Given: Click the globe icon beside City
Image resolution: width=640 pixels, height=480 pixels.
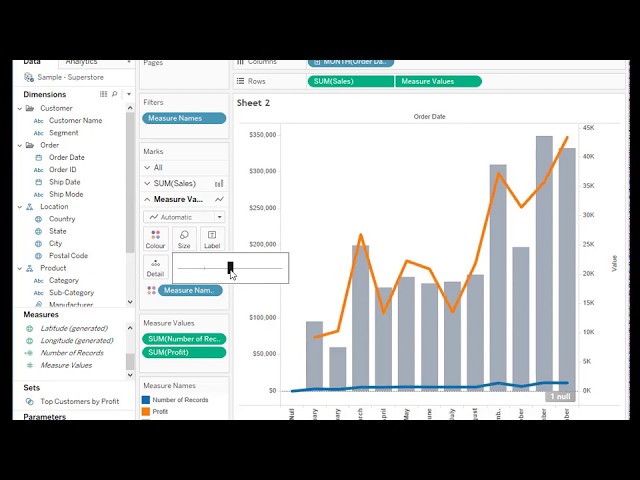Looking at the screenshot, I should coord(39,244).
